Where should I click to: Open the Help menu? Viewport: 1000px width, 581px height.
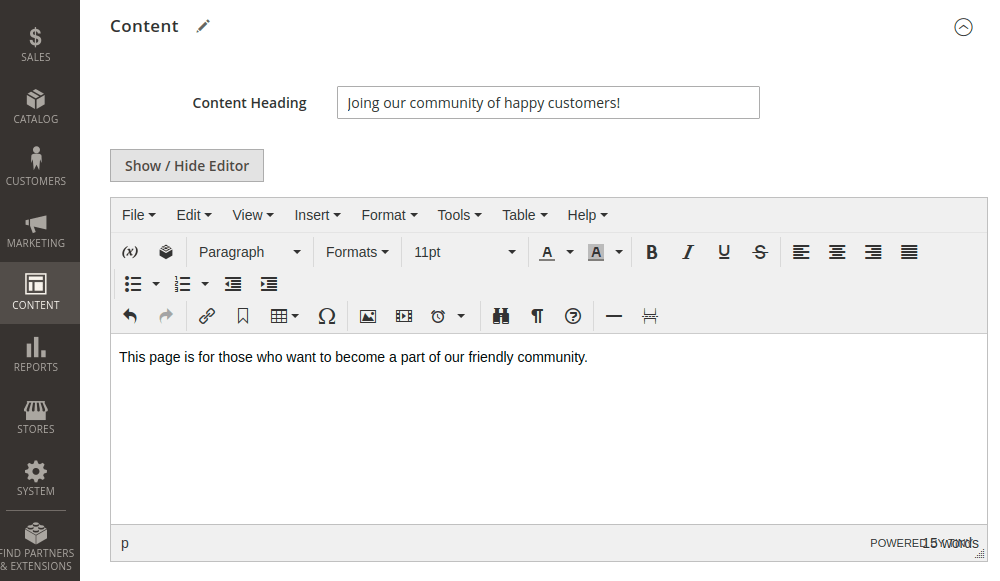pyautogui.click(x=587, y=215)
